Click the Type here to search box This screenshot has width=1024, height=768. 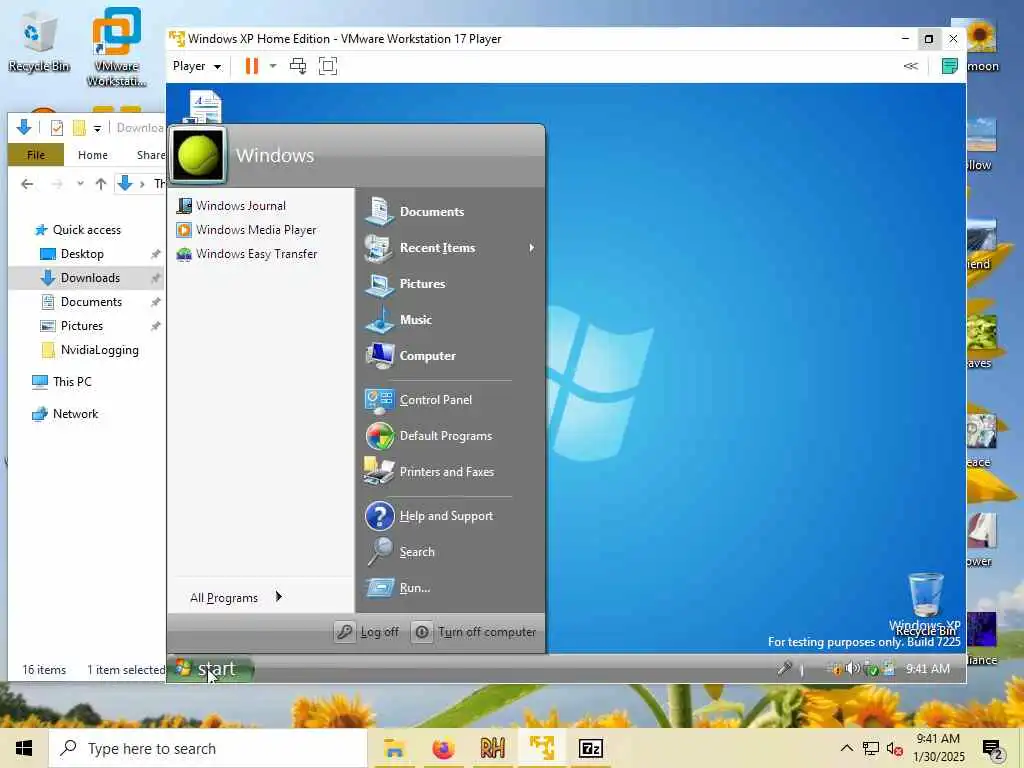(208, 748)
